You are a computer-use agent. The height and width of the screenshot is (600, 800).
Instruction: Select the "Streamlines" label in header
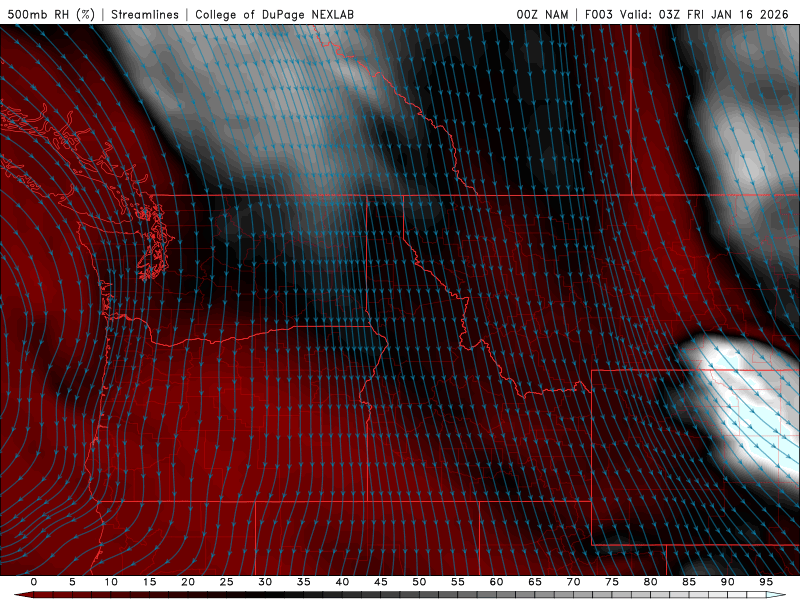145,14
